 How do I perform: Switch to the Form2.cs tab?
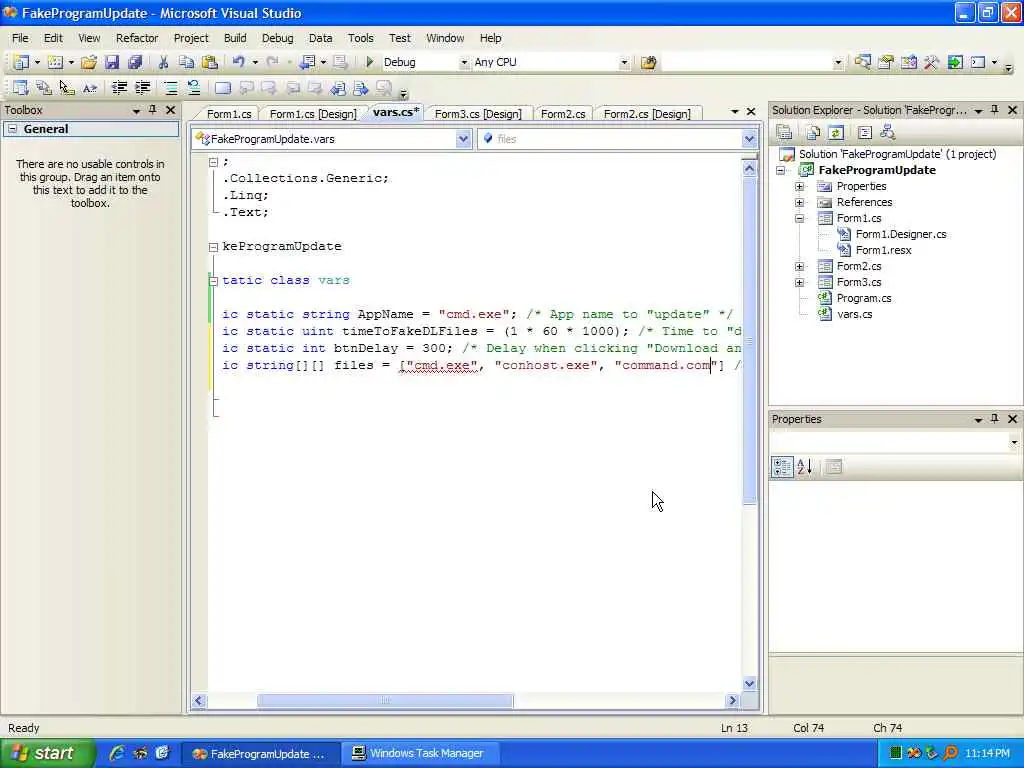coord(563,114)
